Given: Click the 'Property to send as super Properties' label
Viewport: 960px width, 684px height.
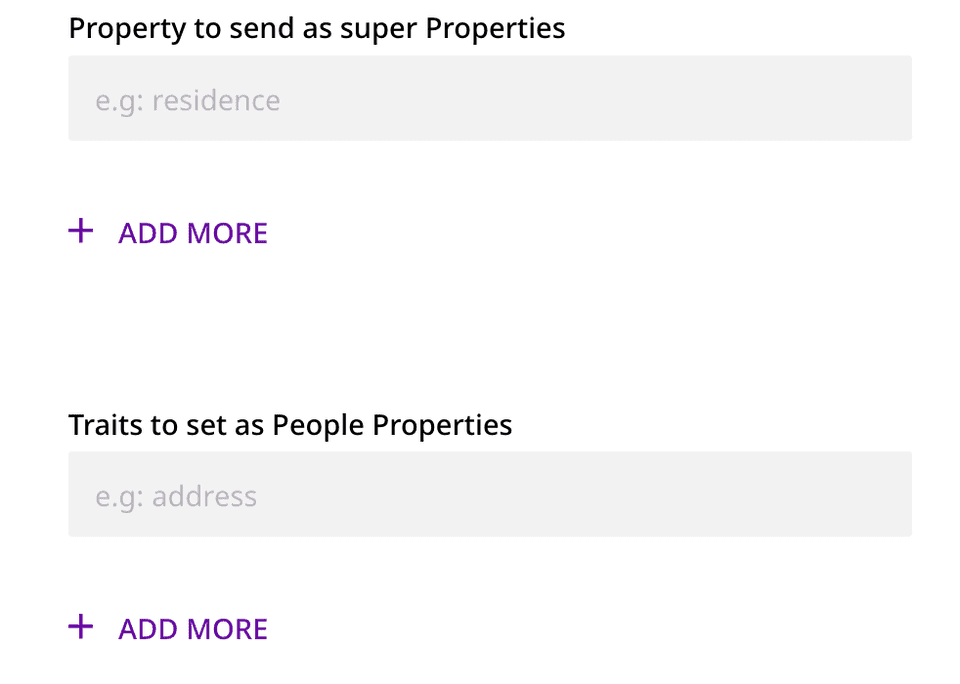Looking at the screenshot, I should coord(317,28).
